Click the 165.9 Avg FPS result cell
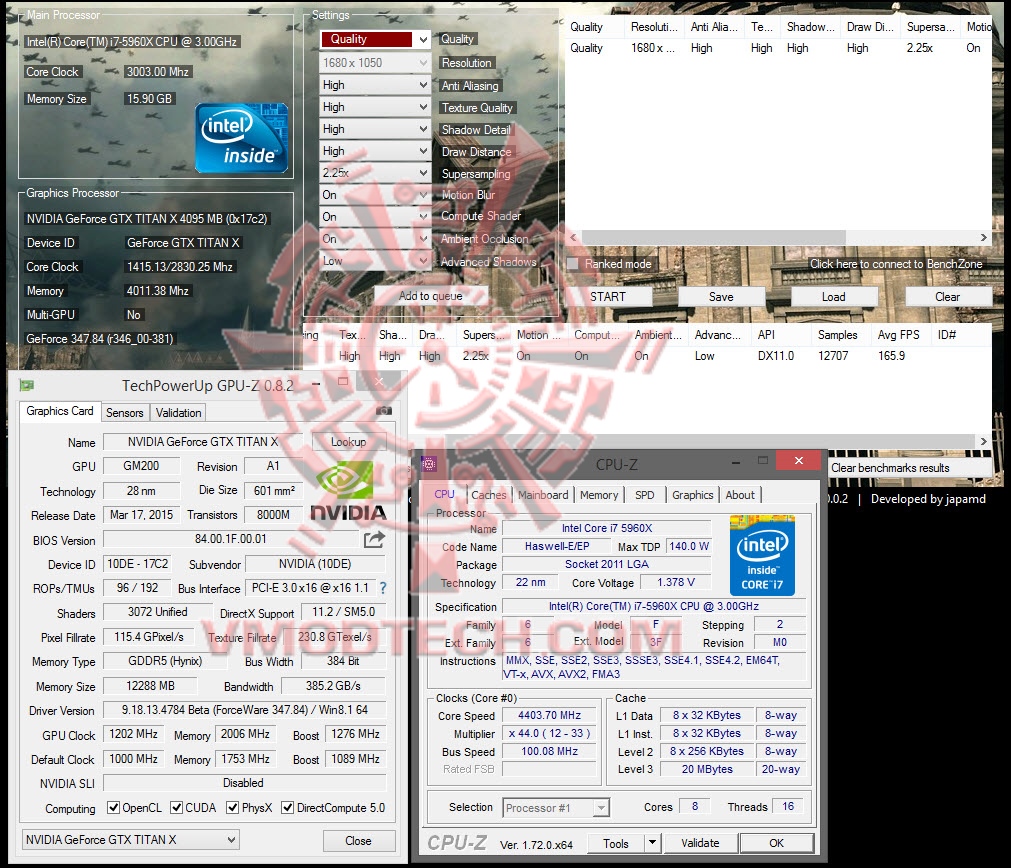 click(892, 355)
